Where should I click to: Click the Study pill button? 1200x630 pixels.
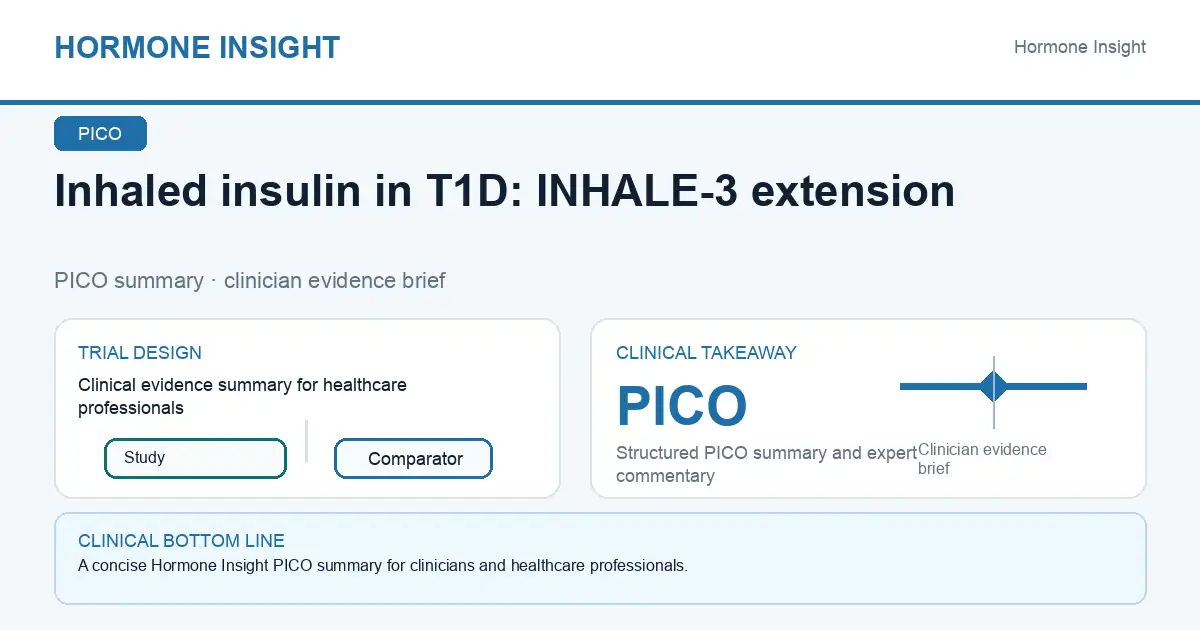pyautogui.click(x=195, y=458)
